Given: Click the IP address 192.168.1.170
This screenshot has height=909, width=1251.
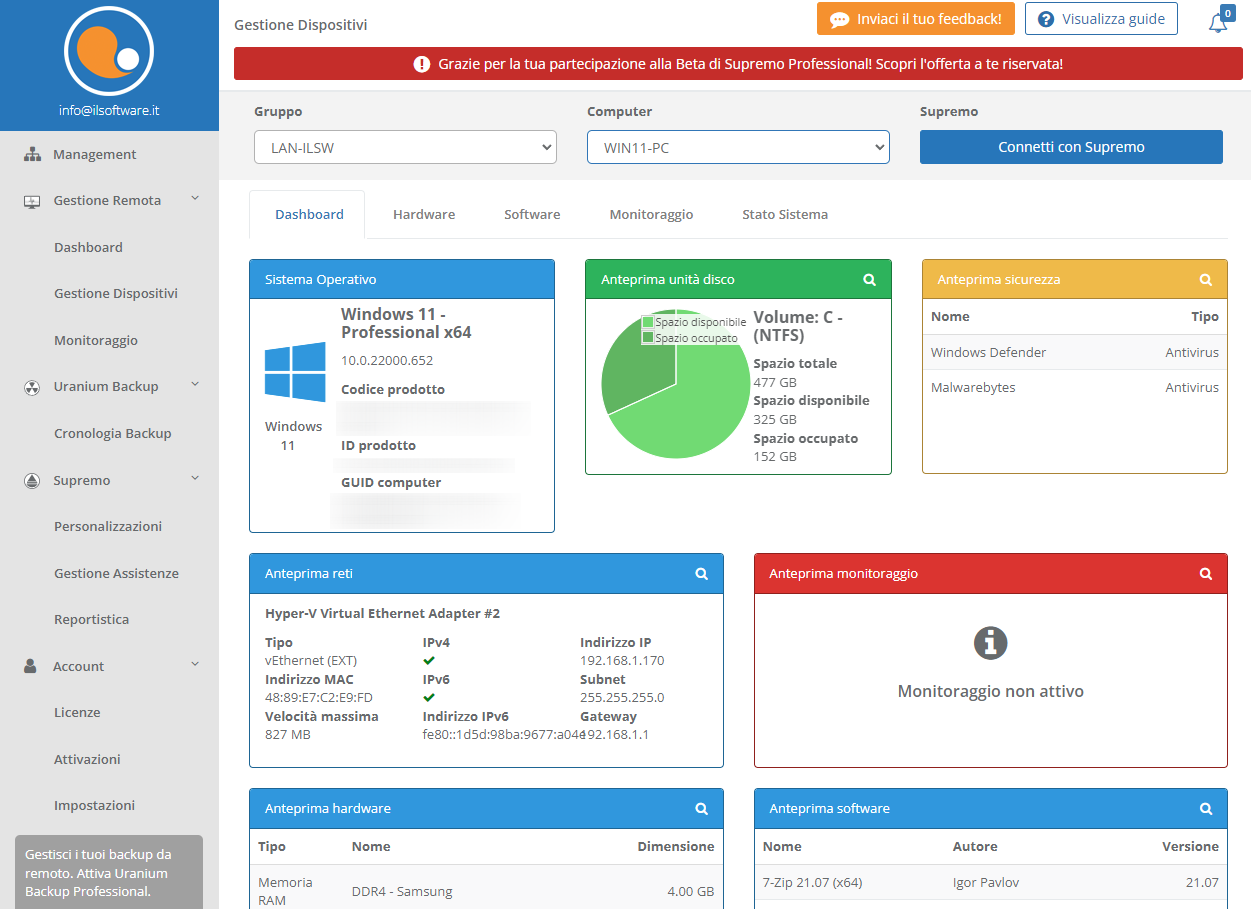Looking at the screenshot, I should (x=622, y=661).
